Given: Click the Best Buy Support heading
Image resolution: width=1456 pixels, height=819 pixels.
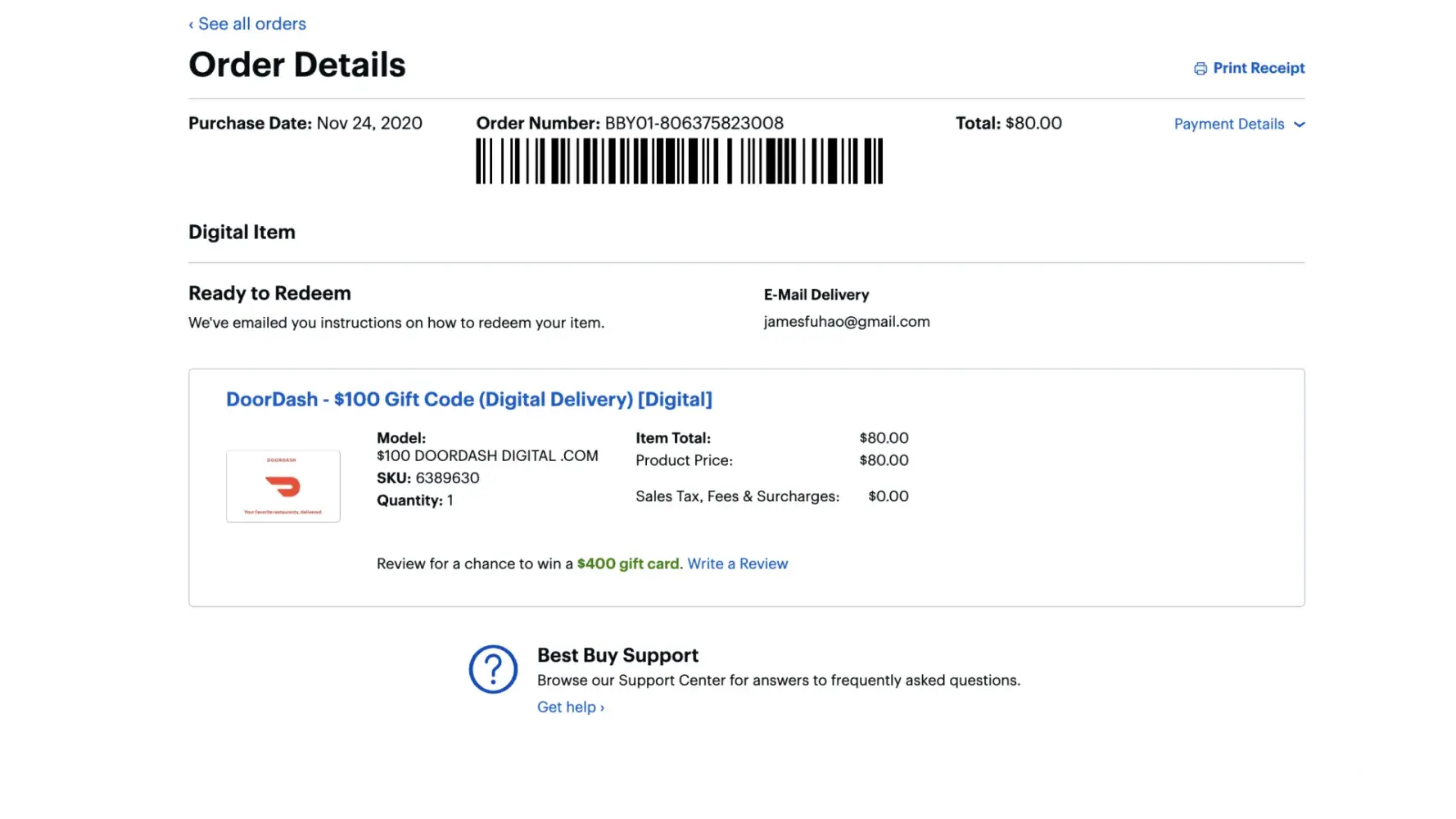Looking at the screenshot, I should coord(617,655).
